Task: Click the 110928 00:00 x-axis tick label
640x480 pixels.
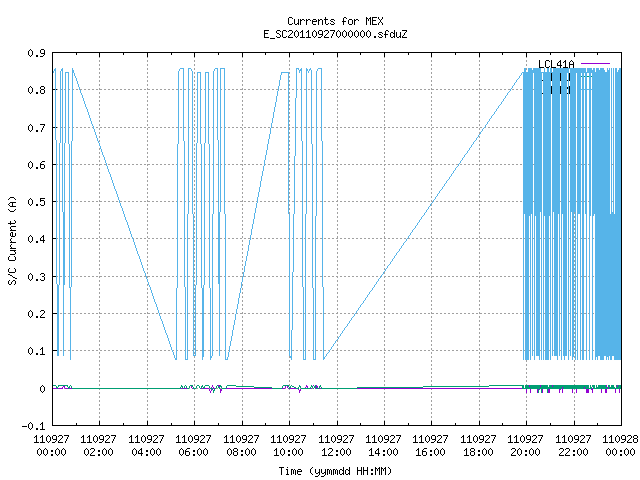Action: [x=620, y=446]
